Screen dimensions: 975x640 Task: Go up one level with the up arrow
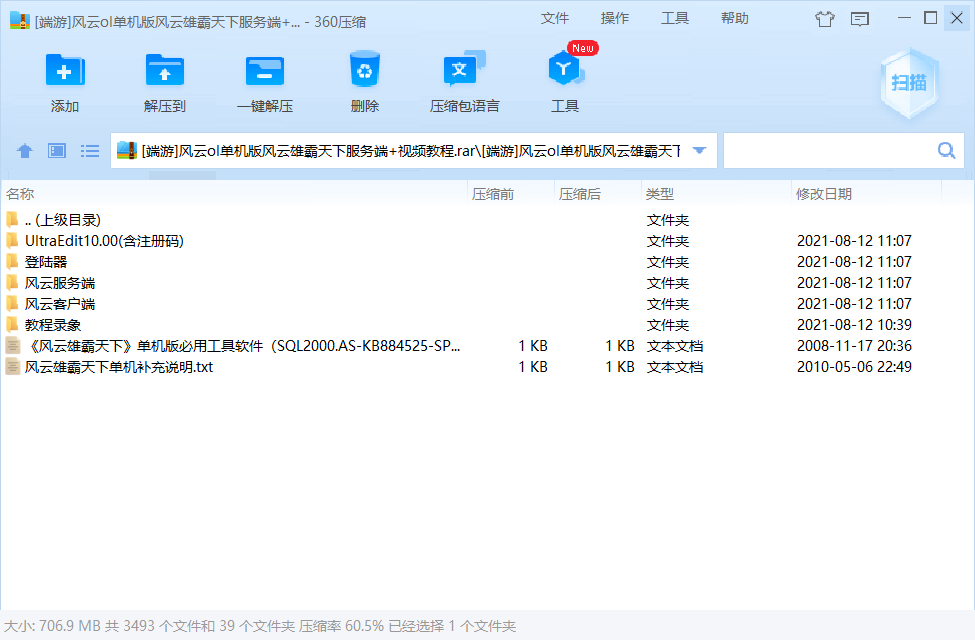[x=25, y=151]
